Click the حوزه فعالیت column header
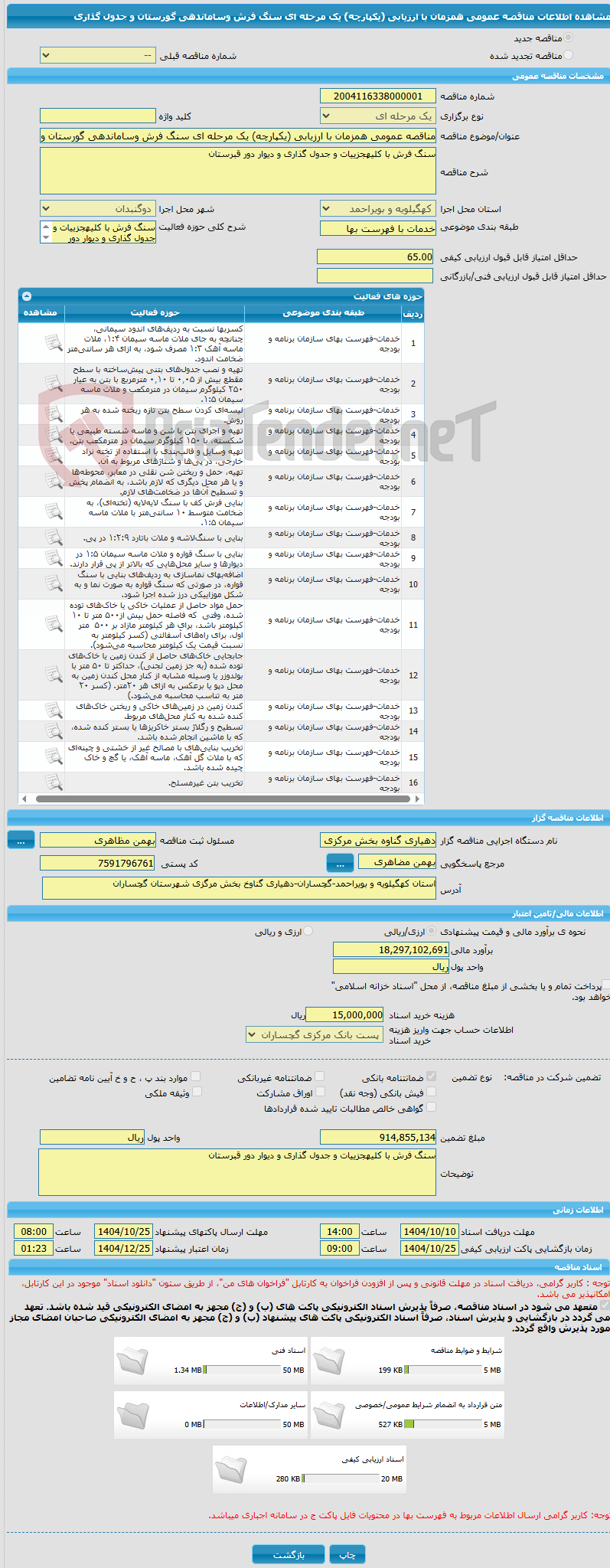Viewport: 610px width, 1568px height. pos(155,312)
